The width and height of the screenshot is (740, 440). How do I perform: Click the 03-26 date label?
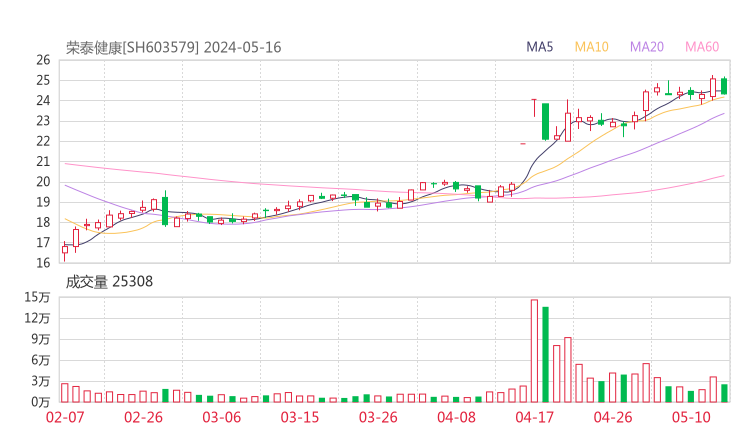click(x=378, y=417)
